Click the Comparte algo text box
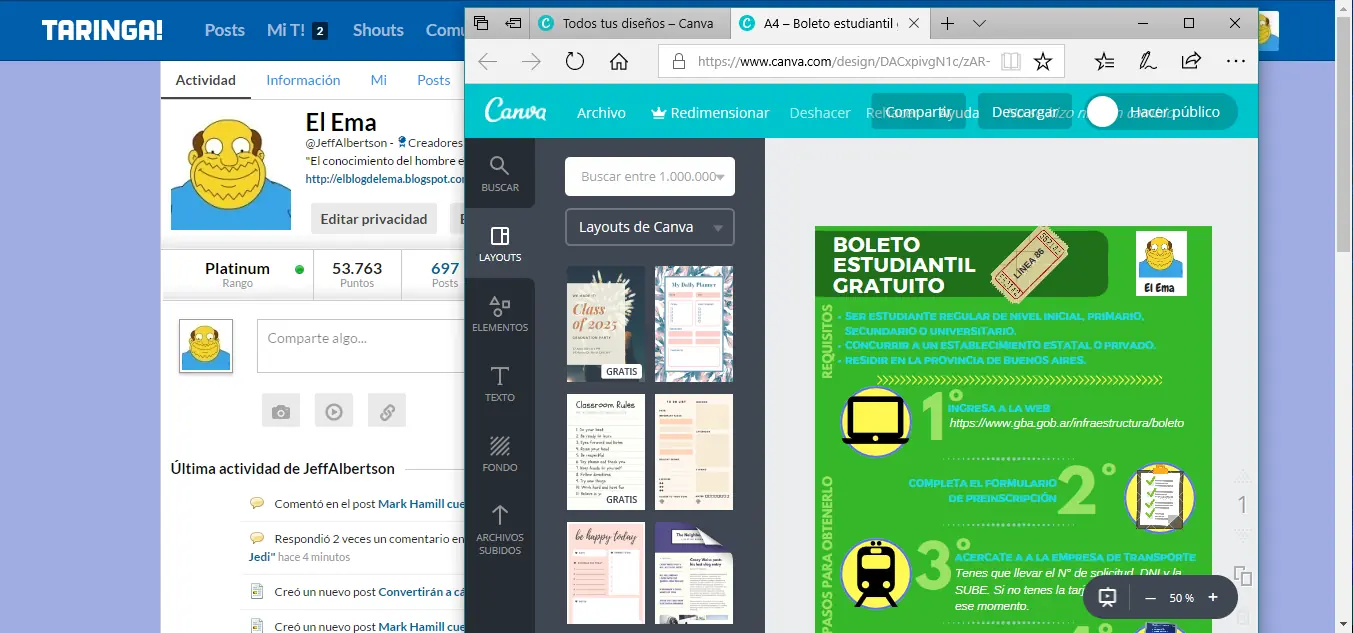Viewport: 1353px width, 633px height. [x=361, y=345]
